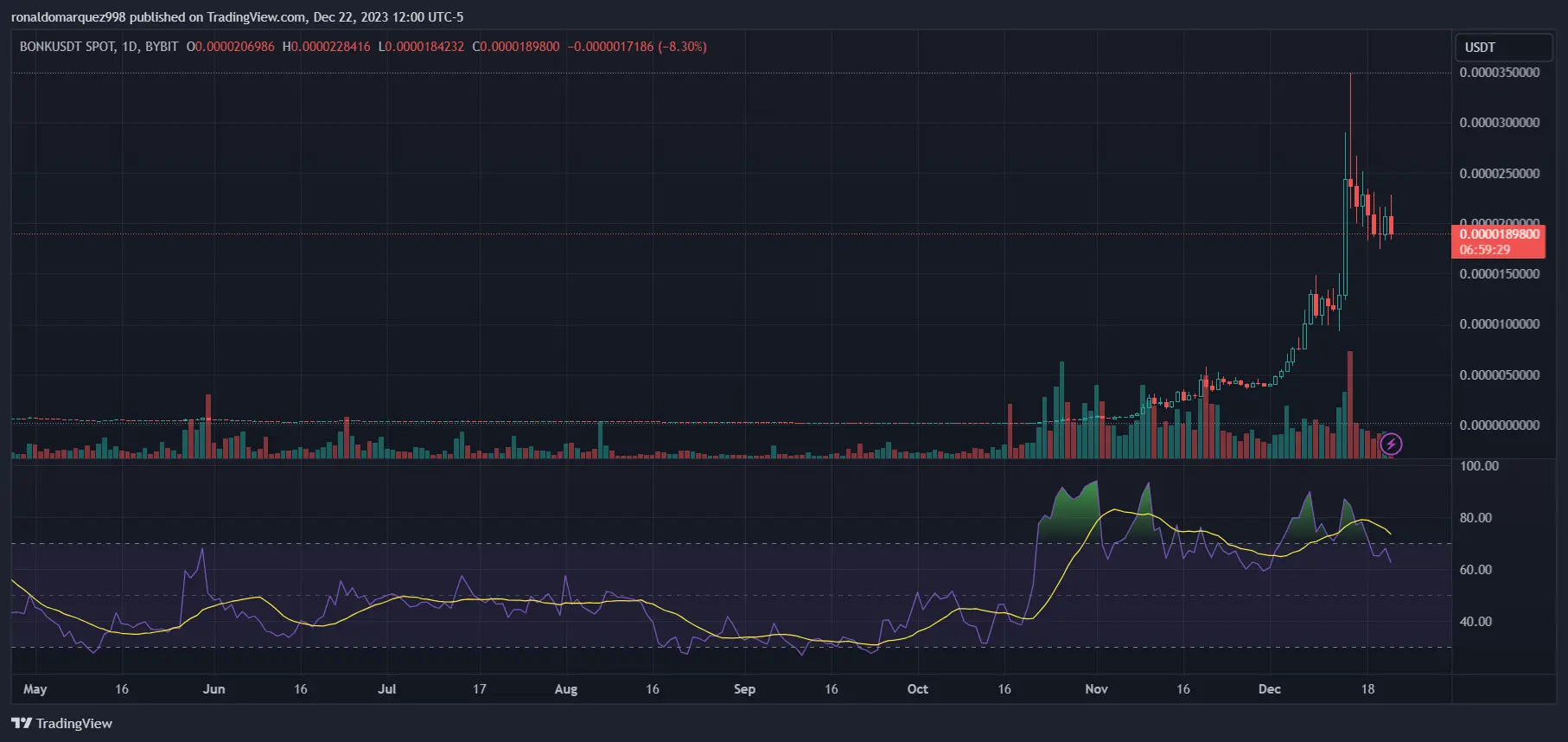This screenshot has height=742, width=1568.
Task: Click the TradingView logo at bottom left
Action: pyautogui.click(x=62, y=723)
